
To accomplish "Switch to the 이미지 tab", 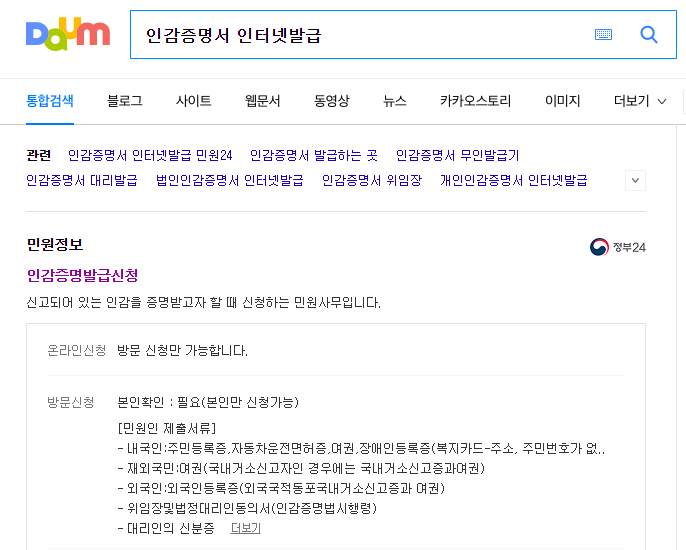I will coord(563,101).
